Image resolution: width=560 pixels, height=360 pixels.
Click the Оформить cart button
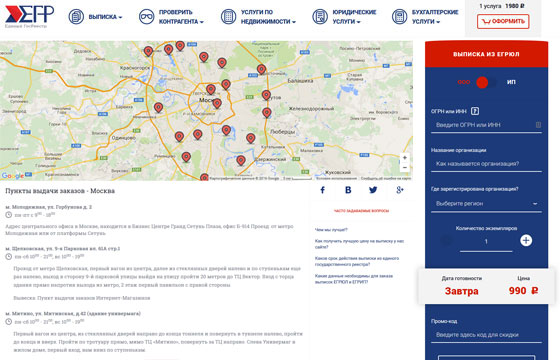click(x=503, y=21)
